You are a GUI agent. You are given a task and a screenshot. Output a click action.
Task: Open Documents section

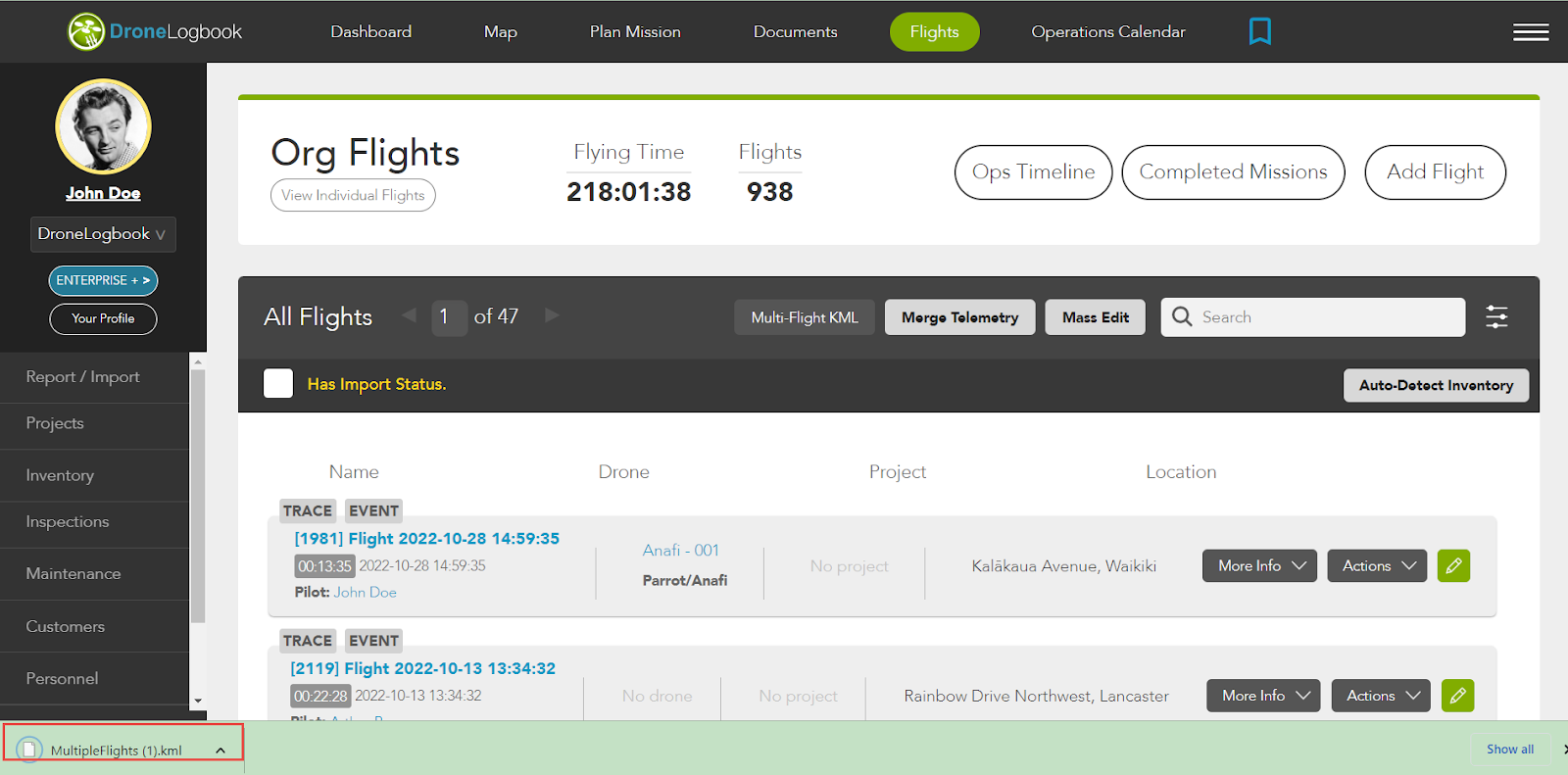coord(796,31)
